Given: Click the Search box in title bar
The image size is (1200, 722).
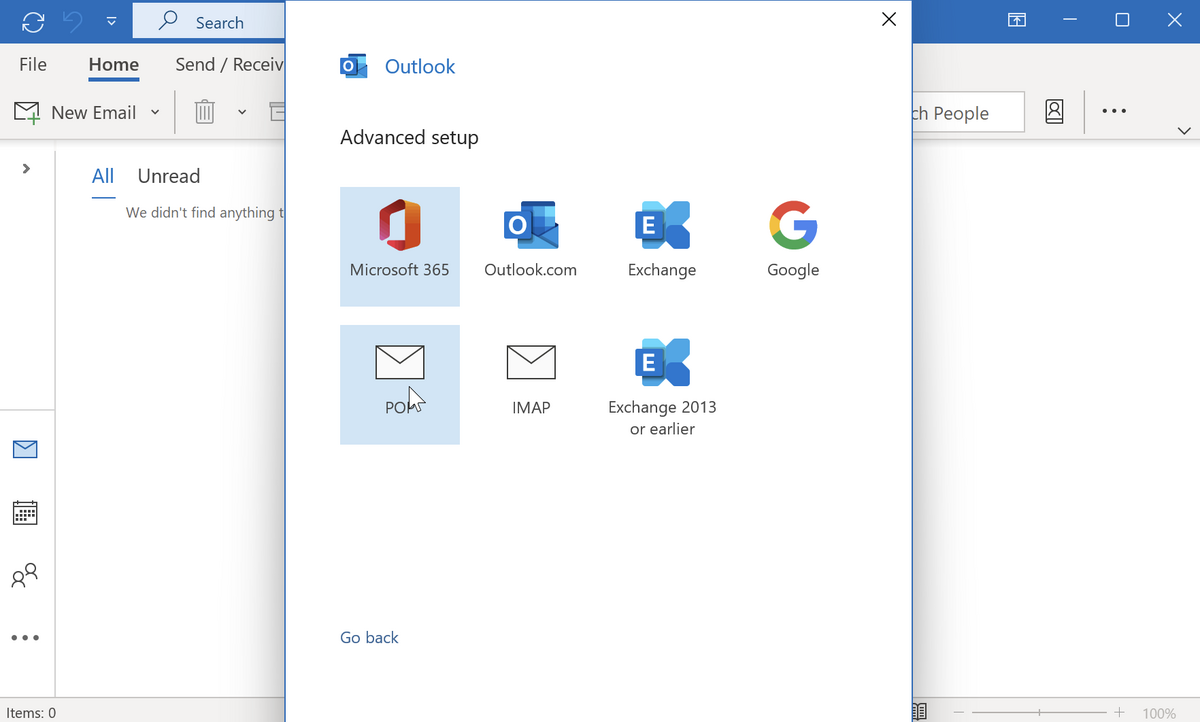Looking at the screenshot, I should pos(208,22).
